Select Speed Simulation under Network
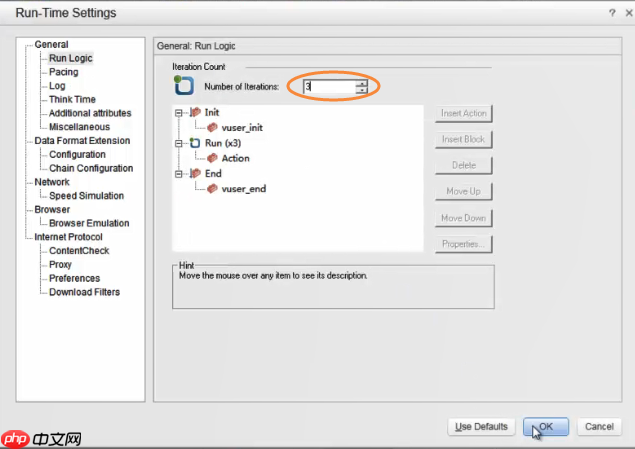Viewport: 635px width, 449px height. pyautogui.click(x=86, y=196)
